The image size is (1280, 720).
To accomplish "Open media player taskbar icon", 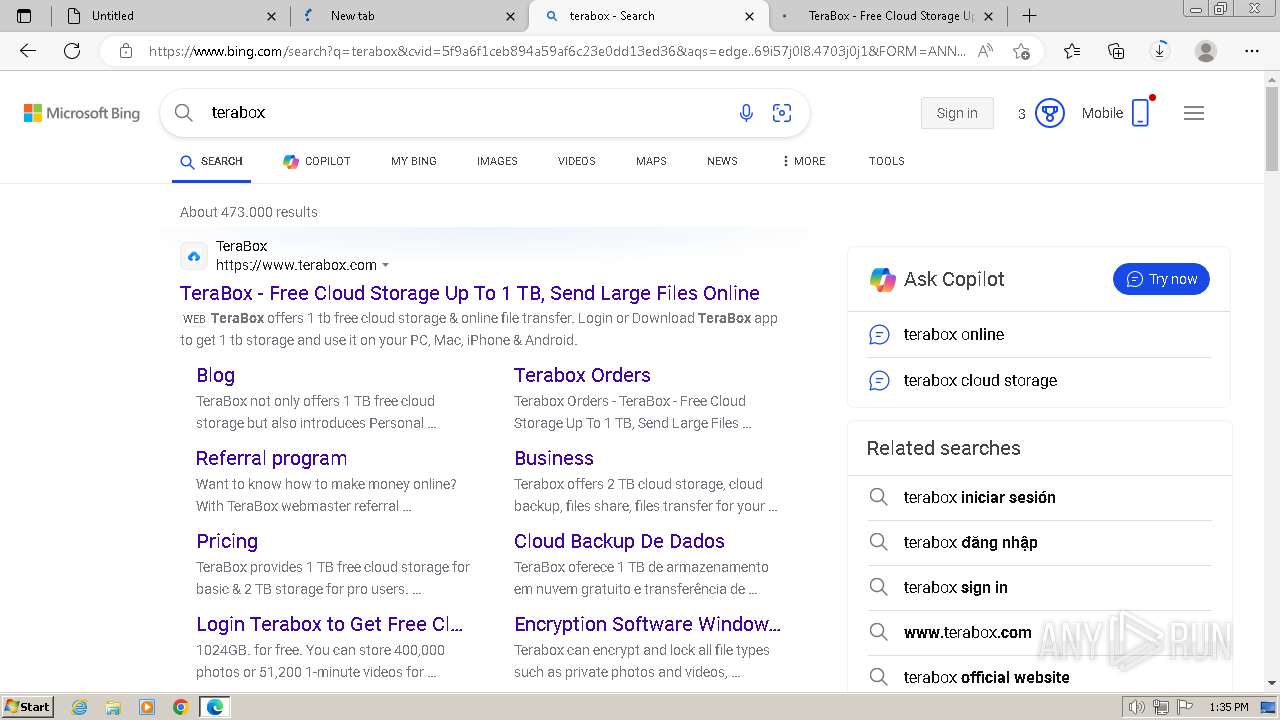I will click(147, 707).
